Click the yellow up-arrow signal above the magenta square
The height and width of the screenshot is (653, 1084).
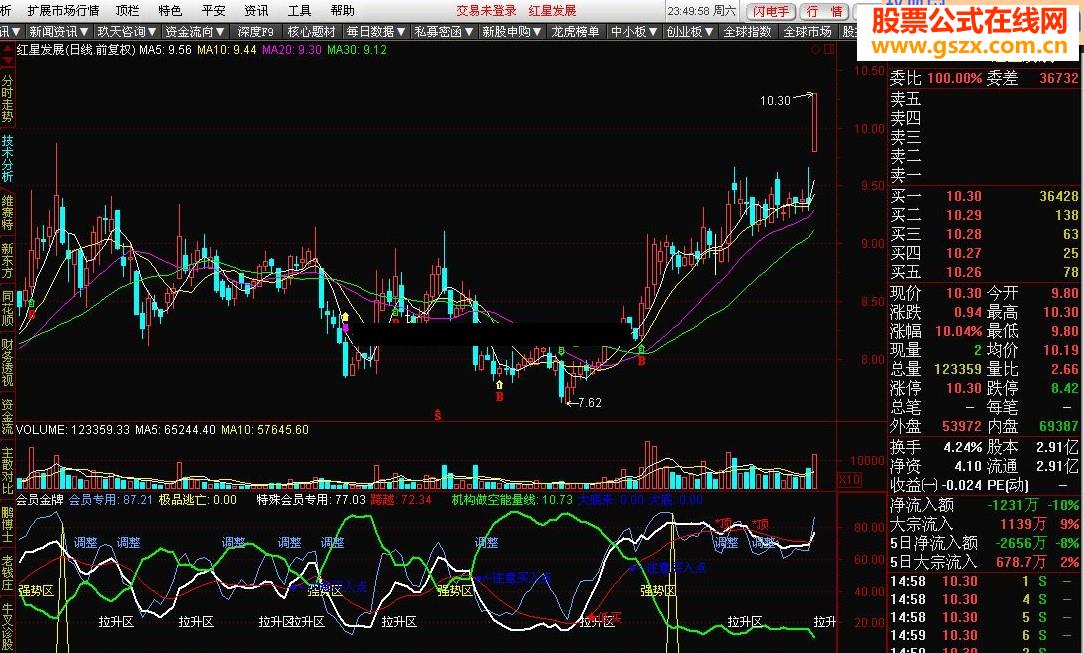pos(345,317)
